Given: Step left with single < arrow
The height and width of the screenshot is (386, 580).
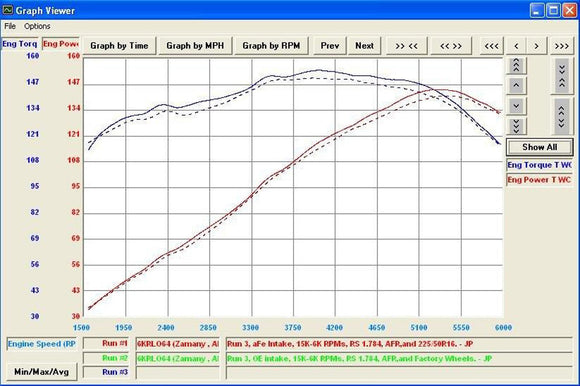Looking at the screenshot, I should click(x=516, y=46).
